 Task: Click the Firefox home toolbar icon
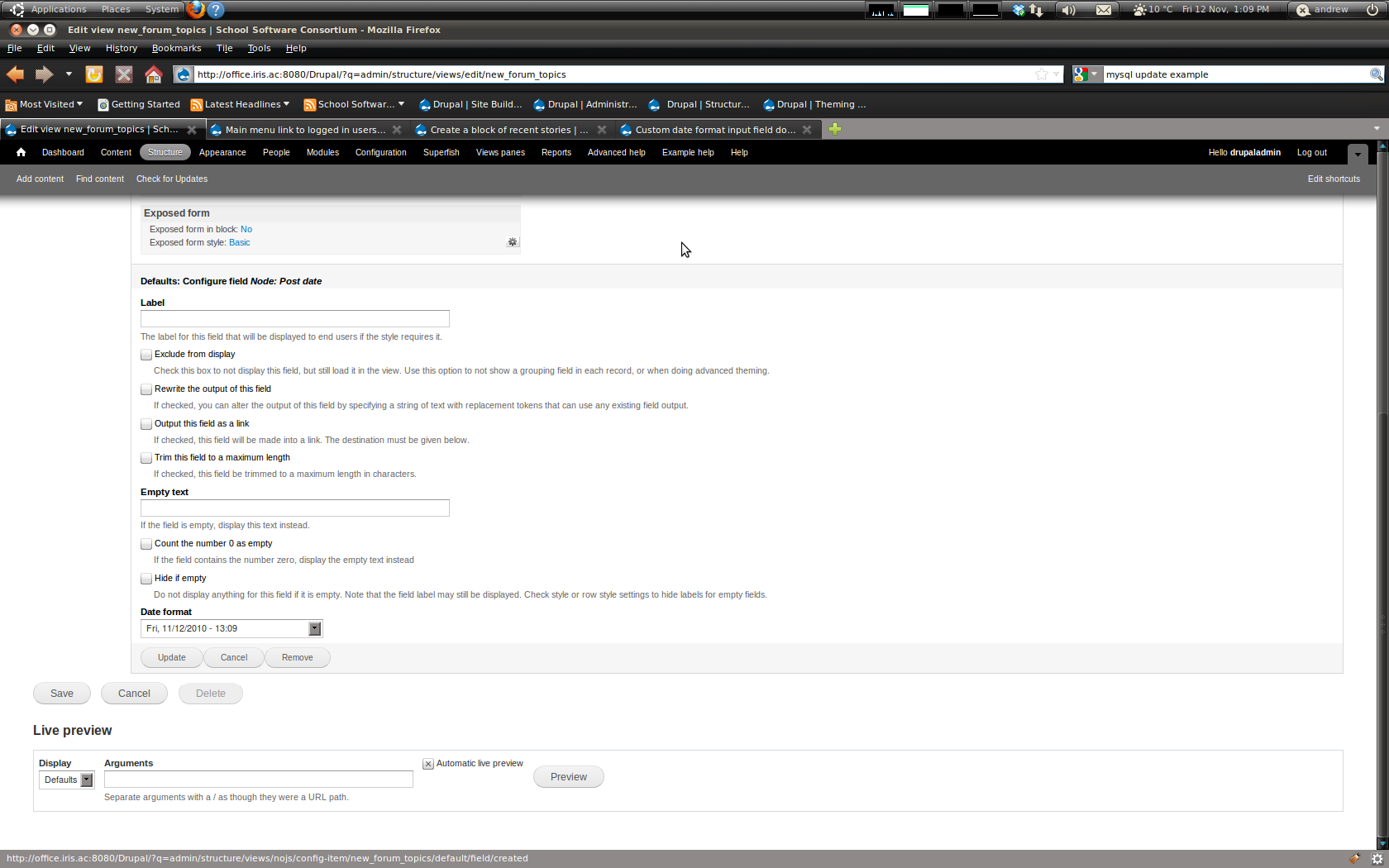[x=154, y=74]
